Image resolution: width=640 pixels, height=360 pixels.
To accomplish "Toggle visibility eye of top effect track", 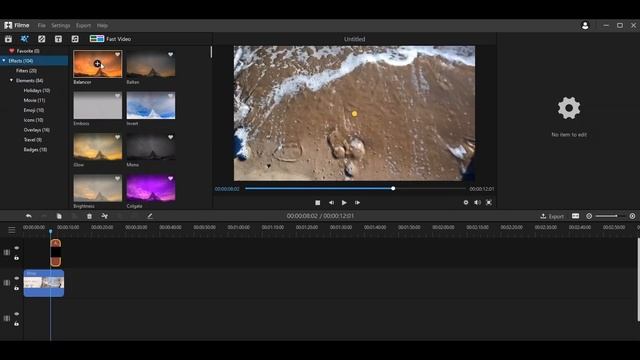I will [x=17, y=248].
